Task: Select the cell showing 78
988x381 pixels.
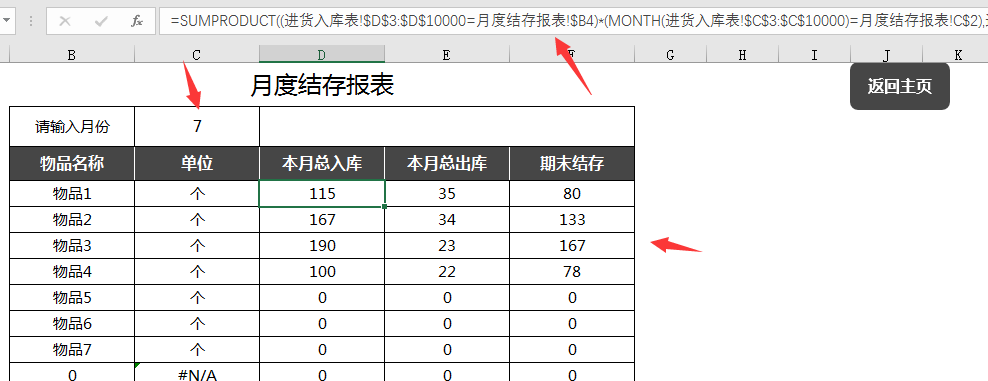Action: point(572,271)
